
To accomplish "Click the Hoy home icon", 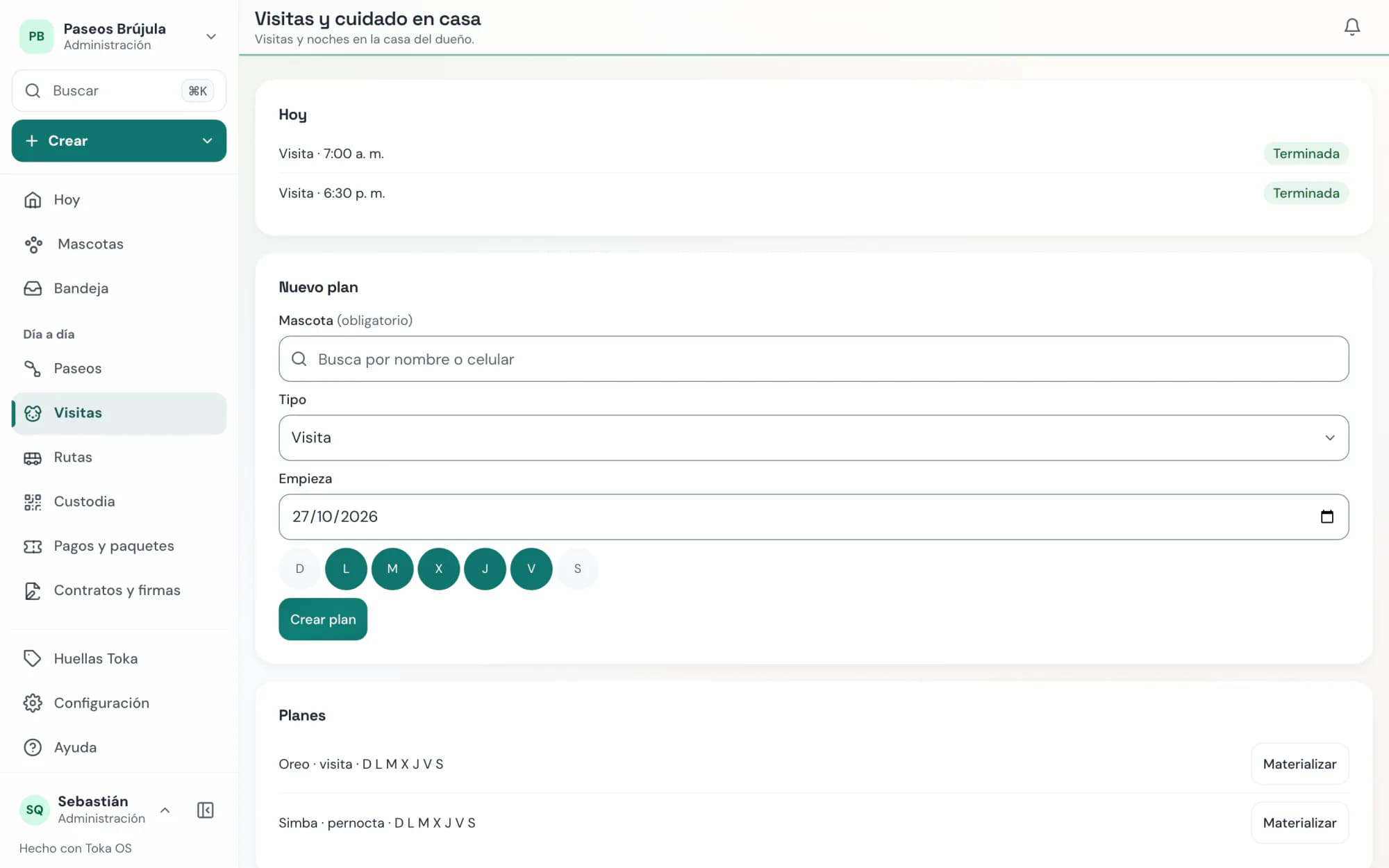I will (x=33, y=200).
